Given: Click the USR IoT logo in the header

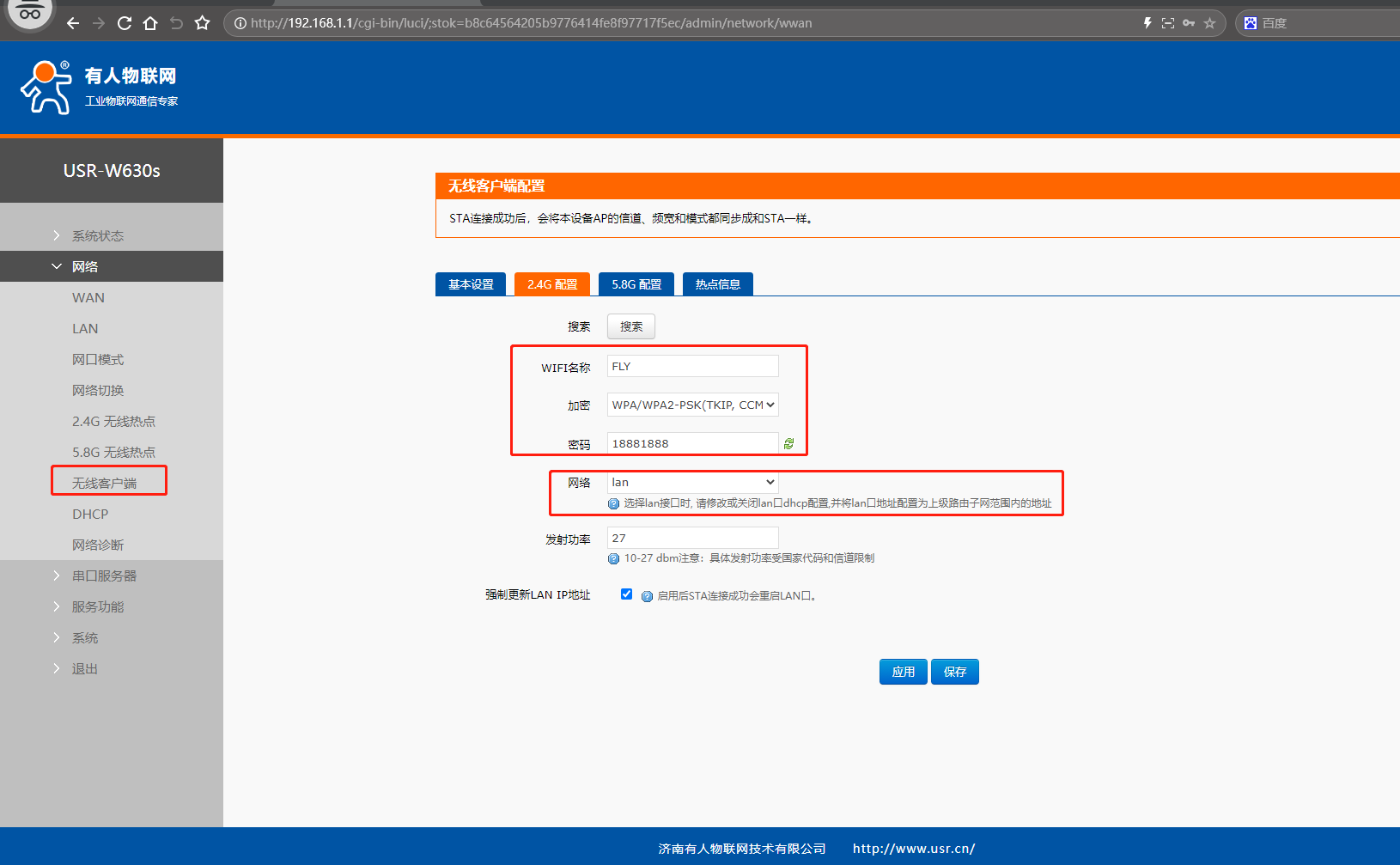Looking at the screenshot, I should pyautogui.click(x=99, y=87).
